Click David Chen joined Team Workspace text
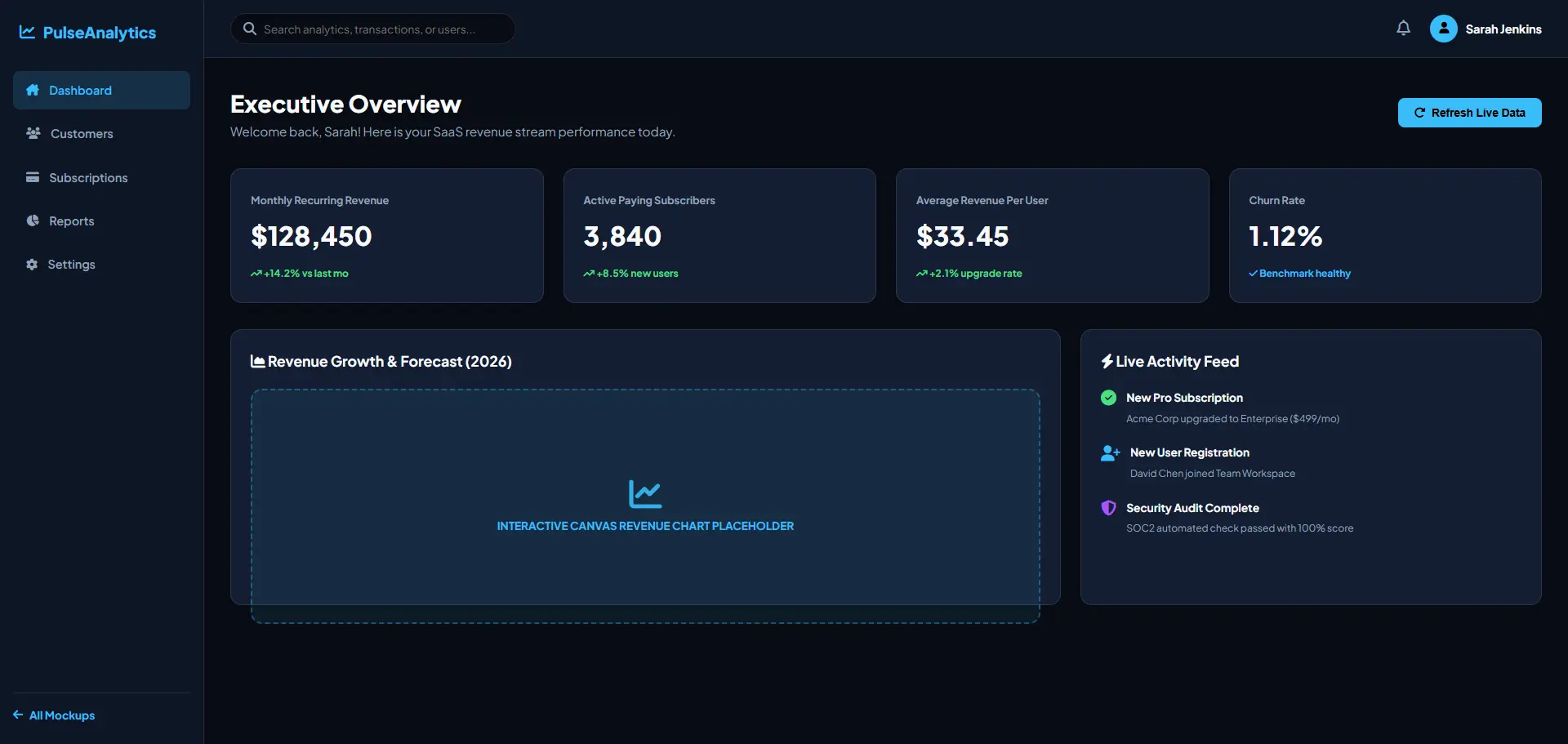Viewport: 1568px width, 744px height. (x=1213, y=474)
